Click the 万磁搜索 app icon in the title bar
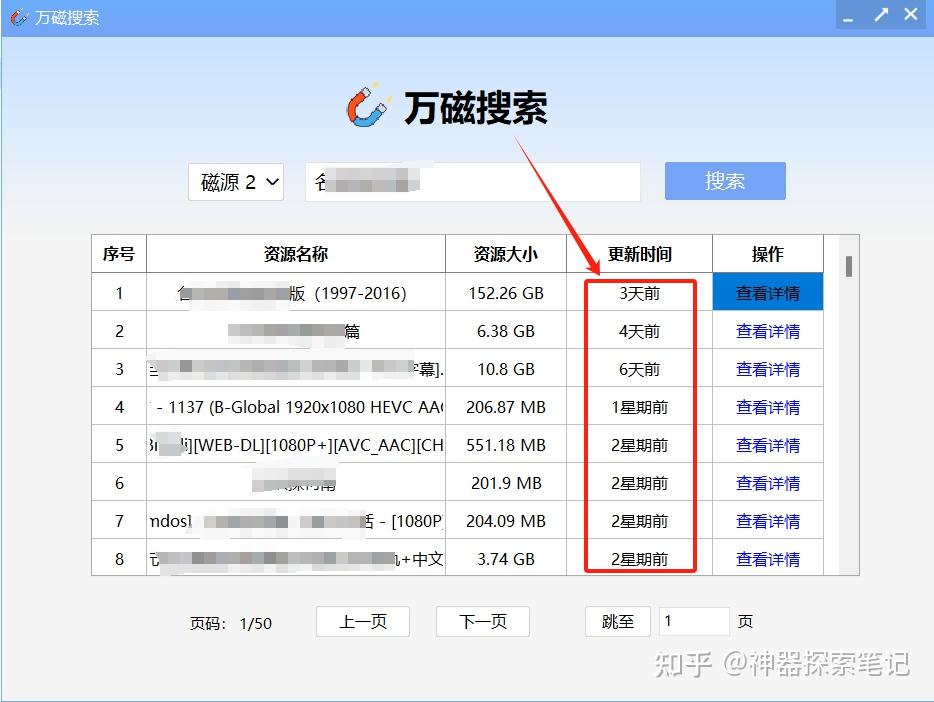 pos(17,17)
